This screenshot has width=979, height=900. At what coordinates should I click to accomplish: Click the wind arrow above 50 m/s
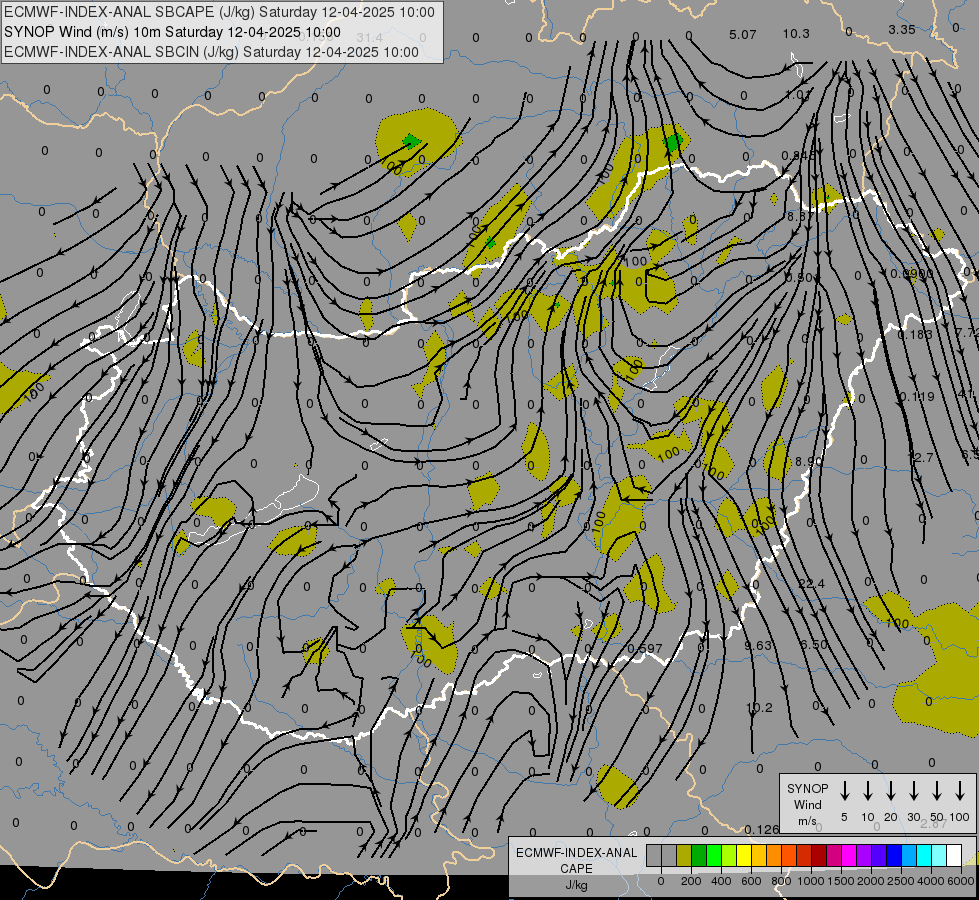click(937, 790)
